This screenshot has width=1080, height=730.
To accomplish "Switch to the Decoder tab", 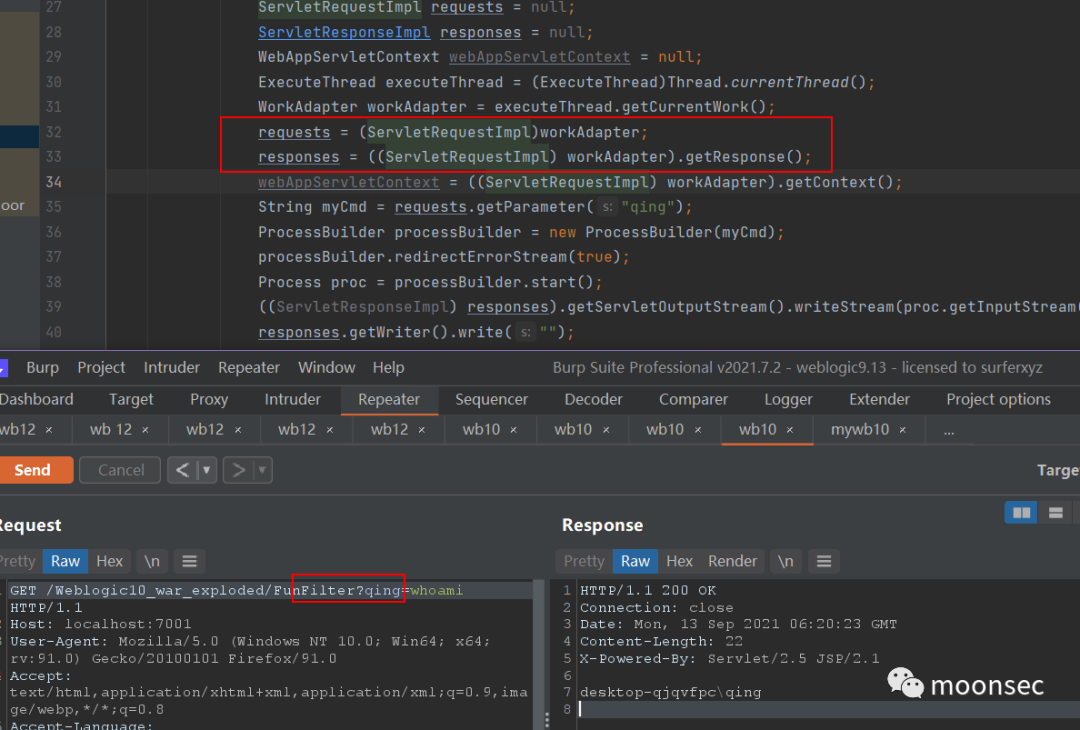I will 593,399.
